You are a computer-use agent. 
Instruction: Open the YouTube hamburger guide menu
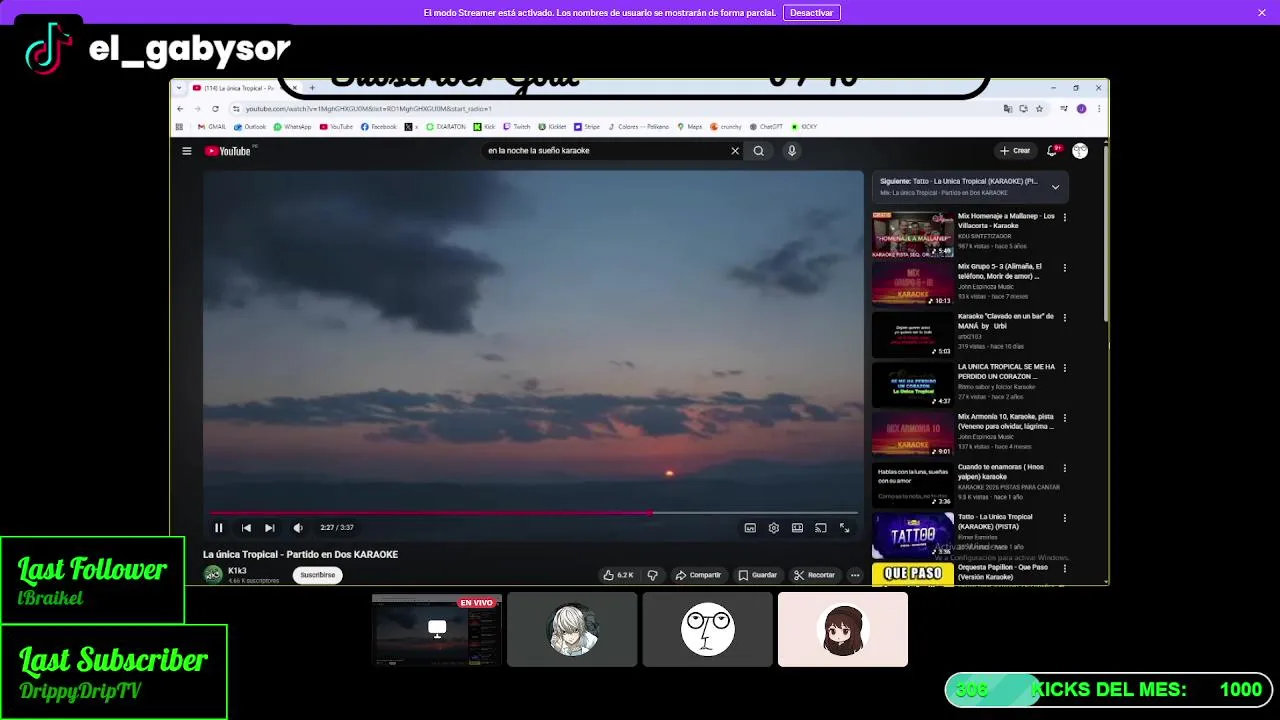(186, 151)
